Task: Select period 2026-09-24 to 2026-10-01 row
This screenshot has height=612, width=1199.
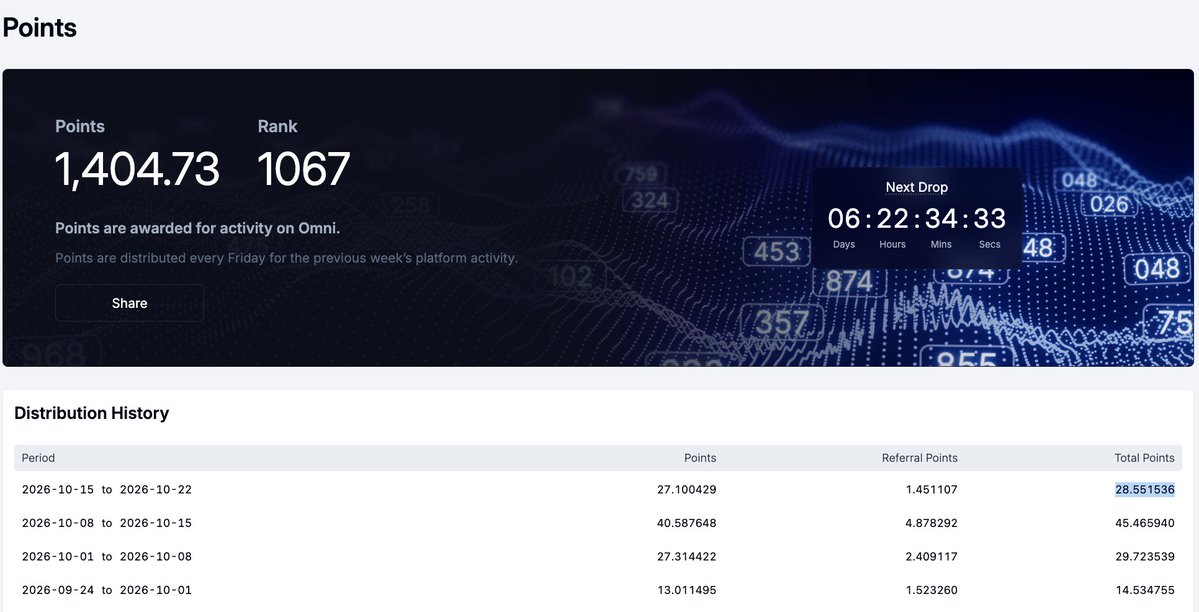Action: click(598, 591)
